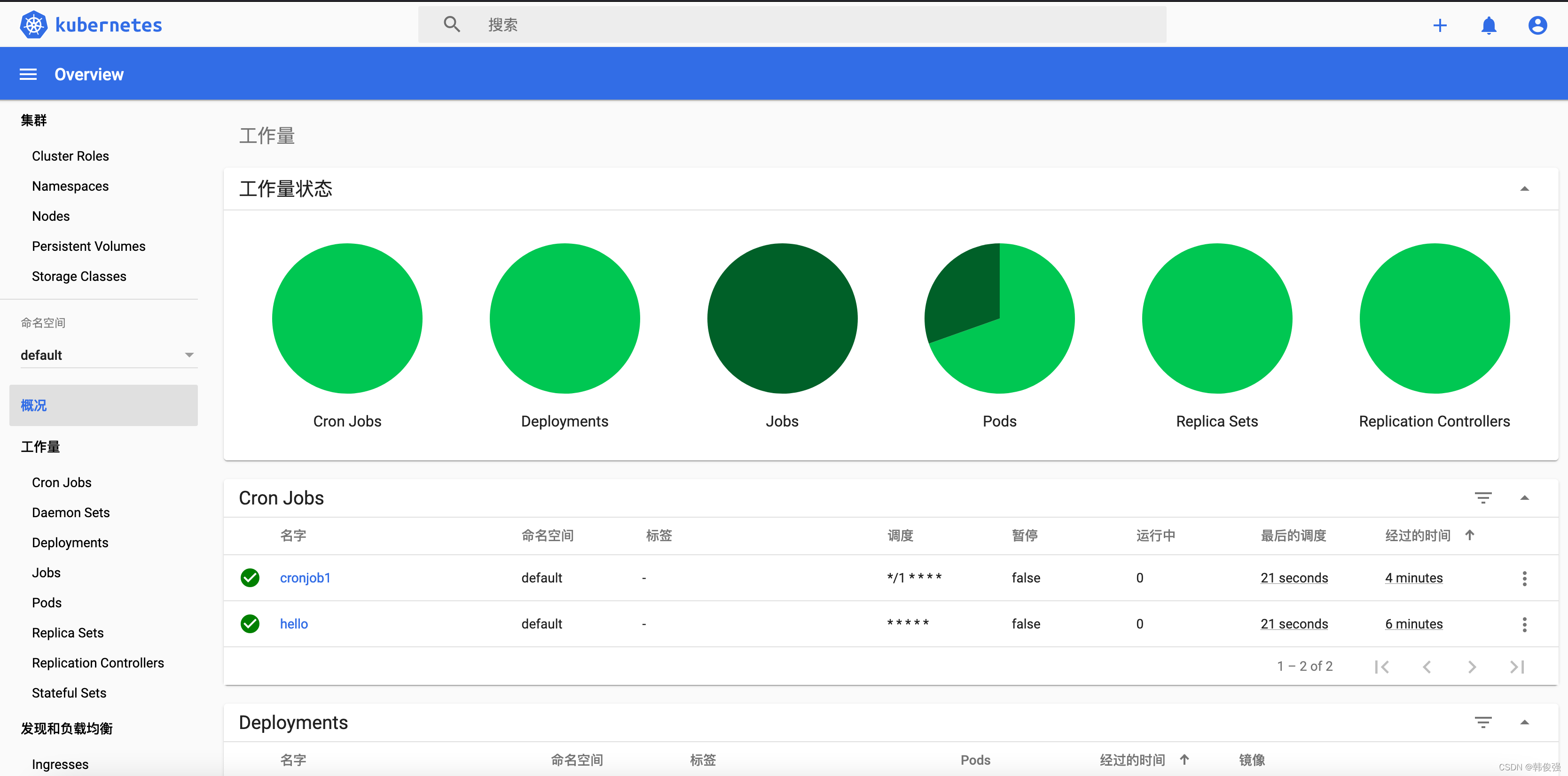This screenshot has height=776, width=1568.
Task: Open the cronjob1 link
Action: click(305, 578)
